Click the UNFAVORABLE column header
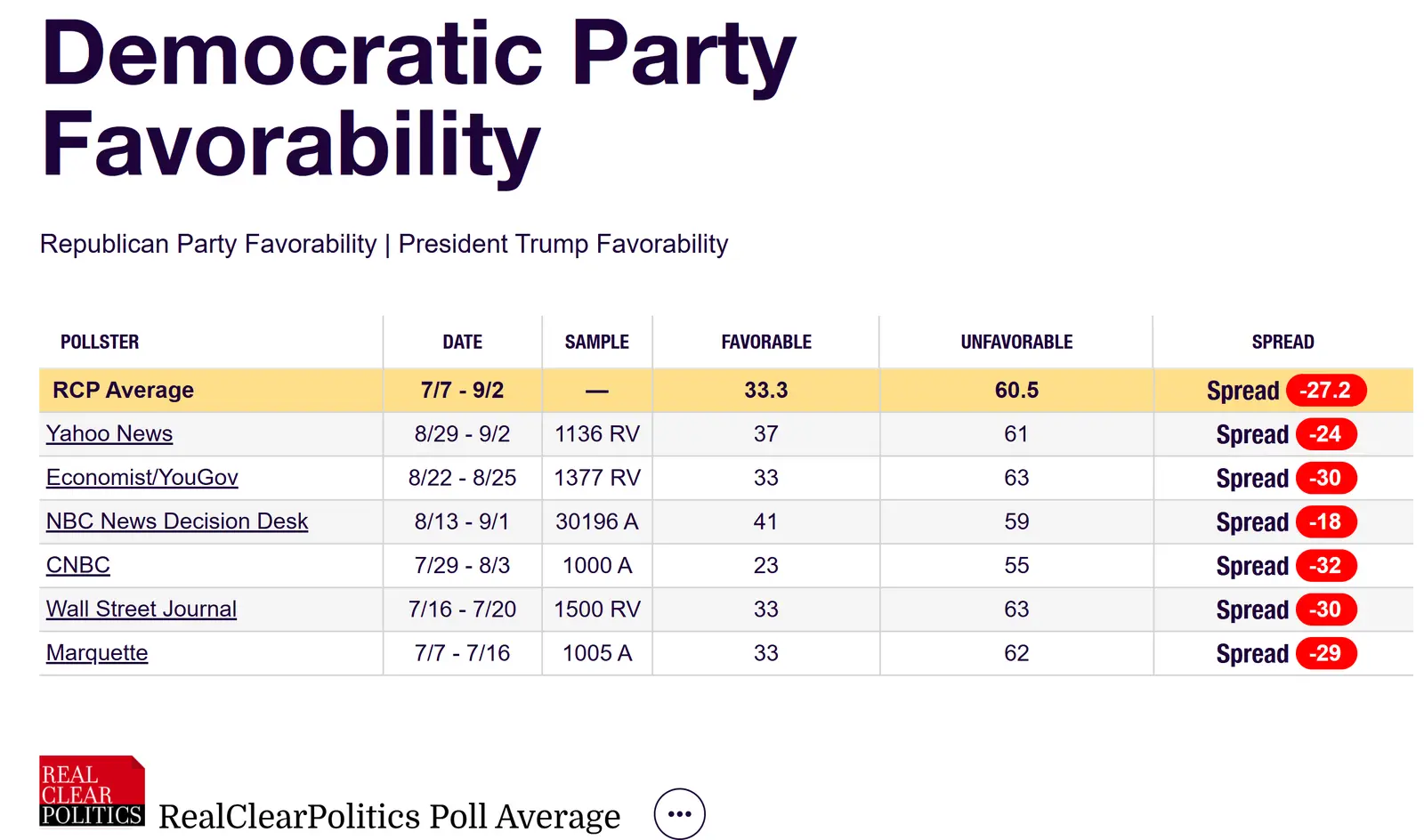The width and height of the screenshot is (1424, 840). pyautogui.click(x=1016, y=342)
